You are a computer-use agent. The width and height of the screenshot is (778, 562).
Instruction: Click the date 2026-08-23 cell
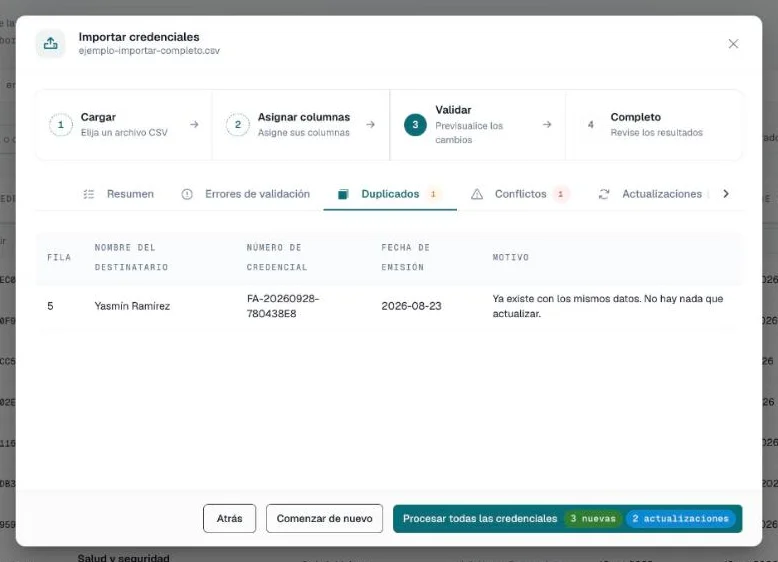[411, 306]
